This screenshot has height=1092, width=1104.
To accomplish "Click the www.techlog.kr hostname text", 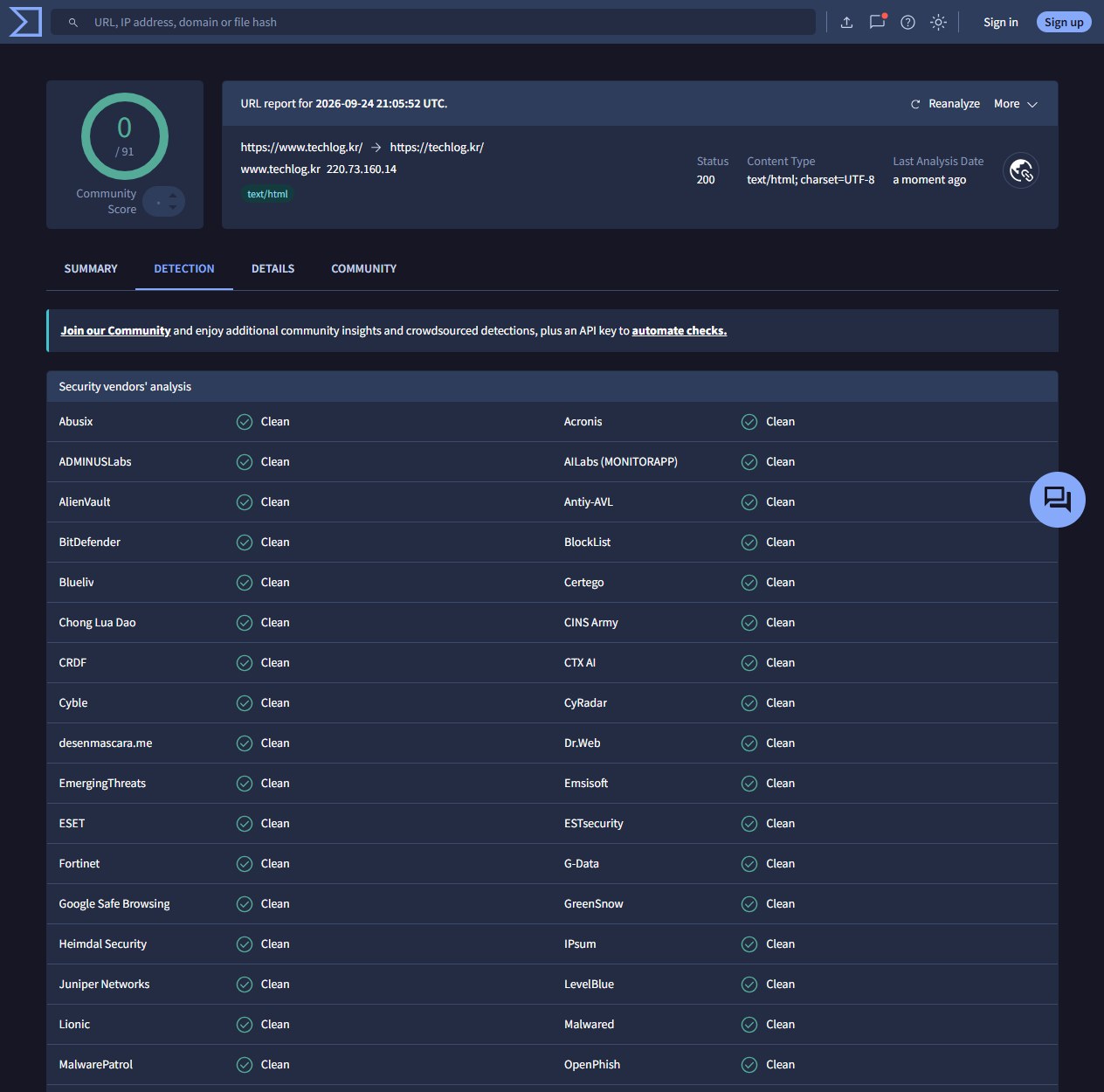I will (x=280, y=169).
